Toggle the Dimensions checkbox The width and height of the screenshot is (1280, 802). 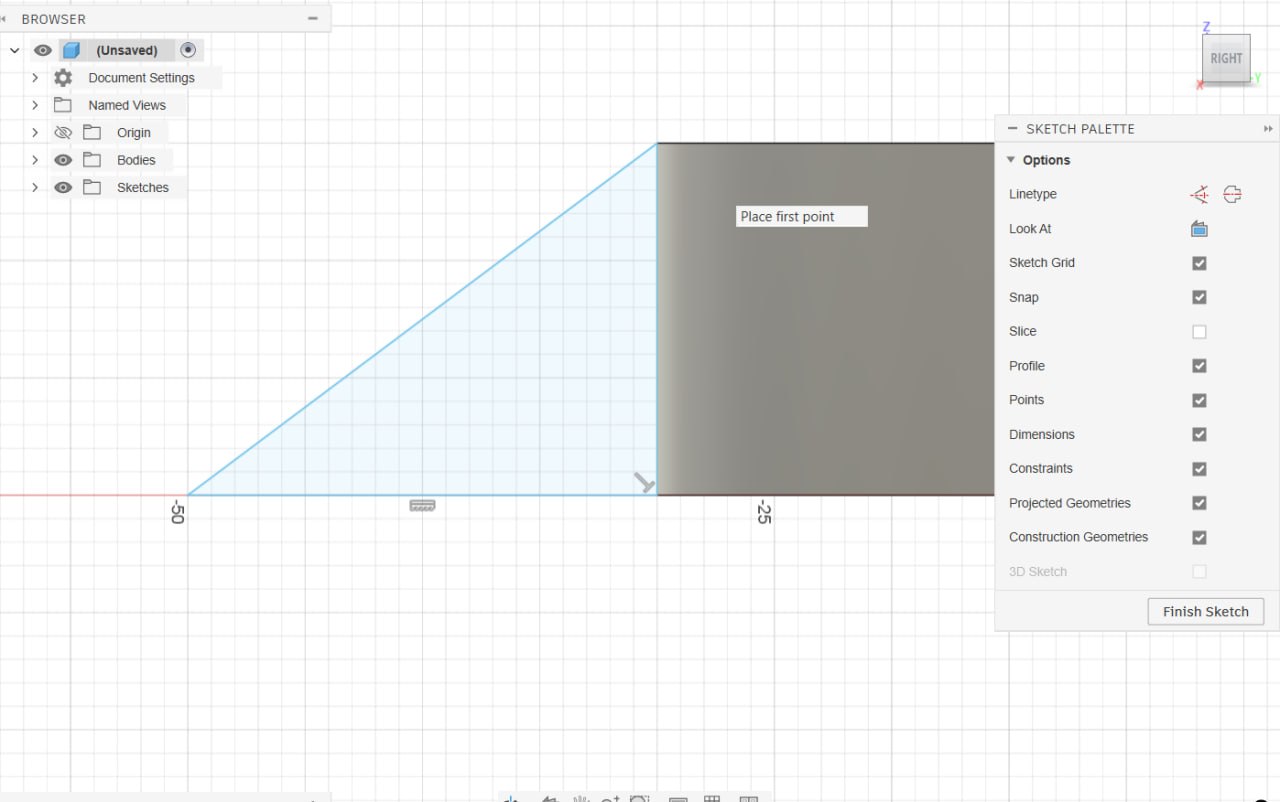click(x=1199, y=435)
